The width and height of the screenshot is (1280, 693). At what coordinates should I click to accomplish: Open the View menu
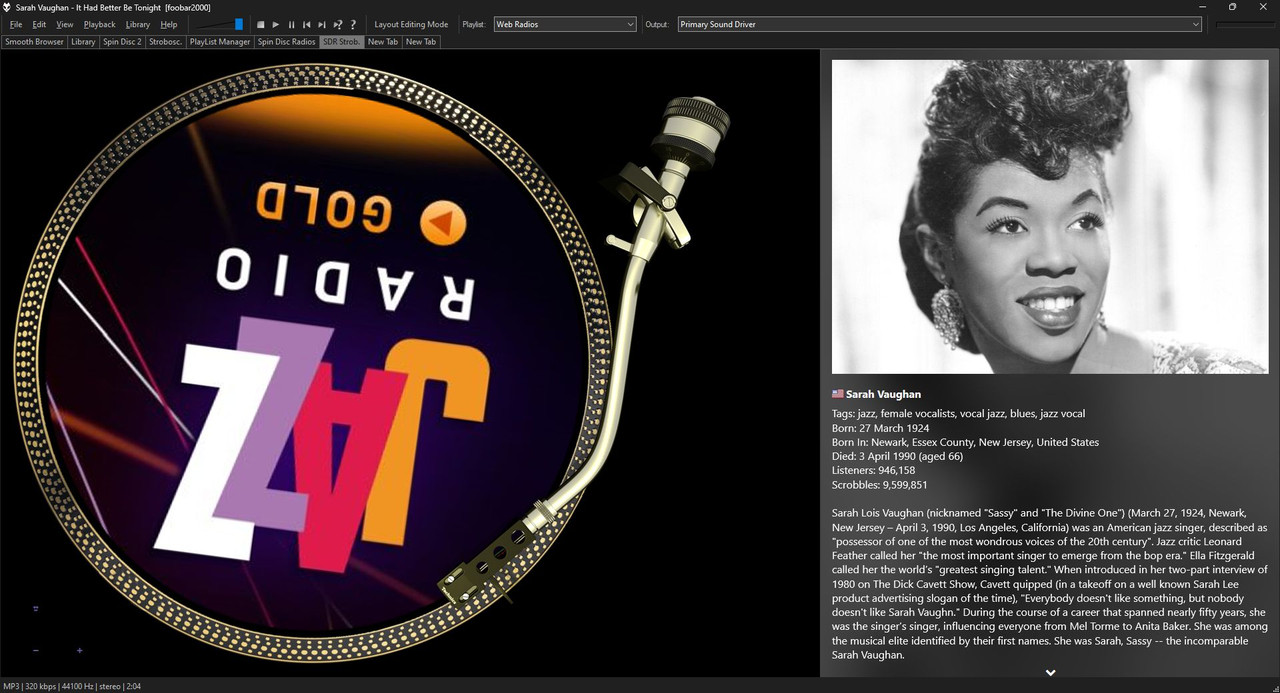[65, 24]
